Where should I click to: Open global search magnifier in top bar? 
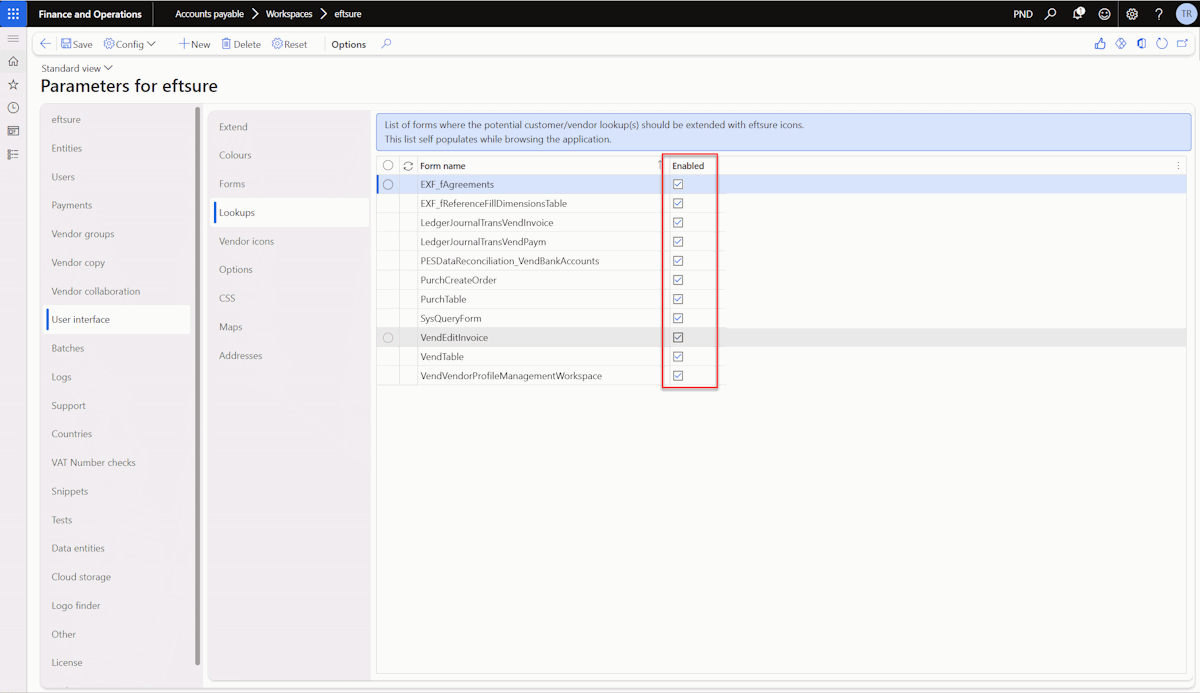click(x=1050, y=14)
